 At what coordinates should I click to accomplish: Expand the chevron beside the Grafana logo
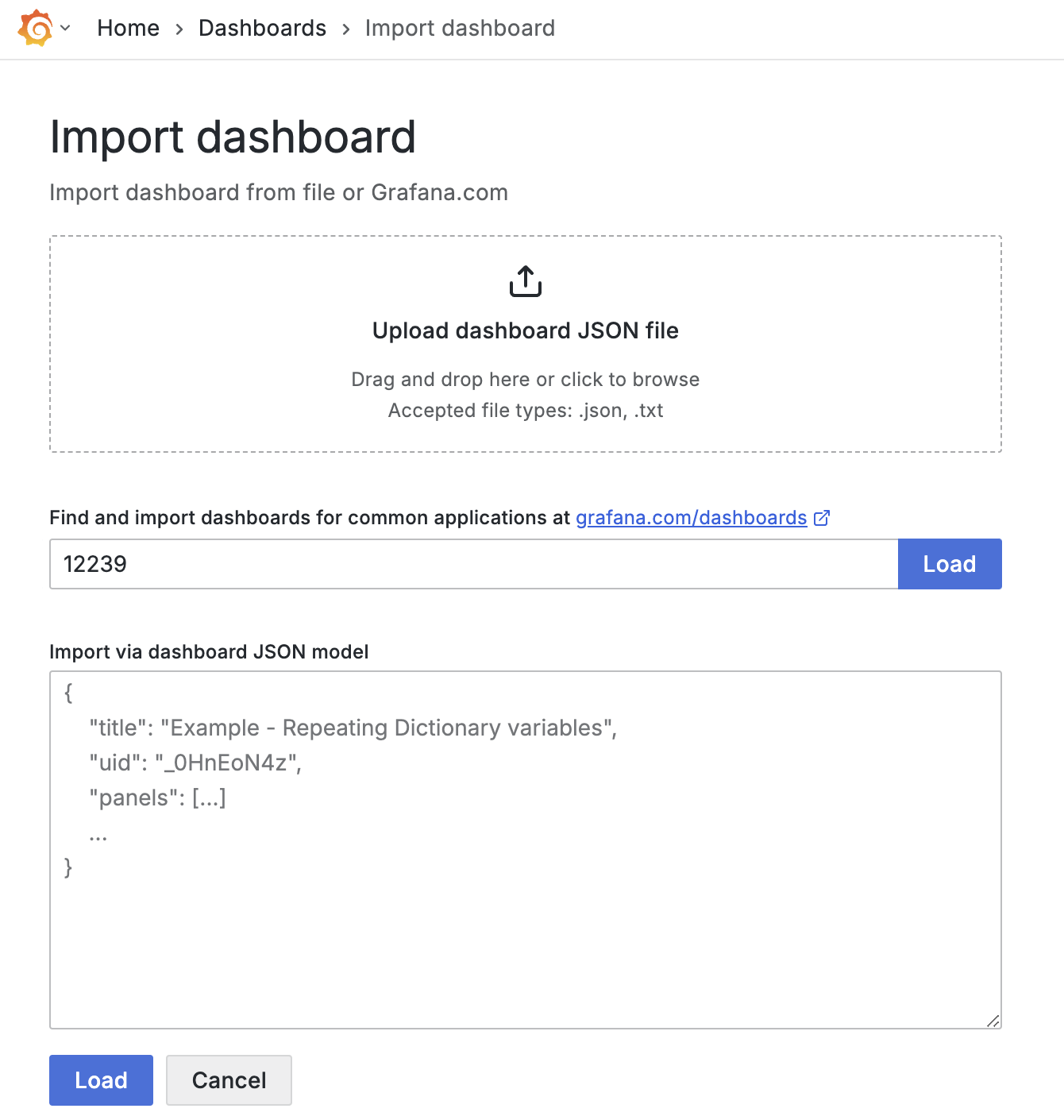click(x=66, y=28)
